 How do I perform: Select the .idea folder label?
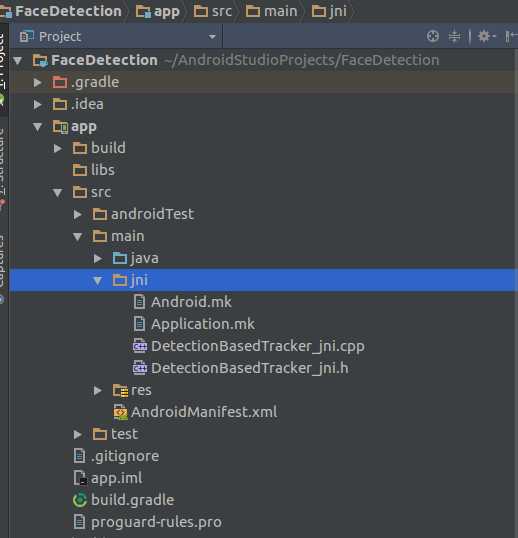[x=87, y=104]
